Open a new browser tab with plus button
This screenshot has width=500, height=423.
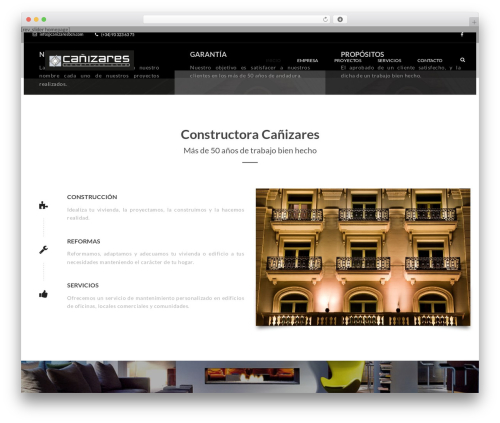(474, 22)
